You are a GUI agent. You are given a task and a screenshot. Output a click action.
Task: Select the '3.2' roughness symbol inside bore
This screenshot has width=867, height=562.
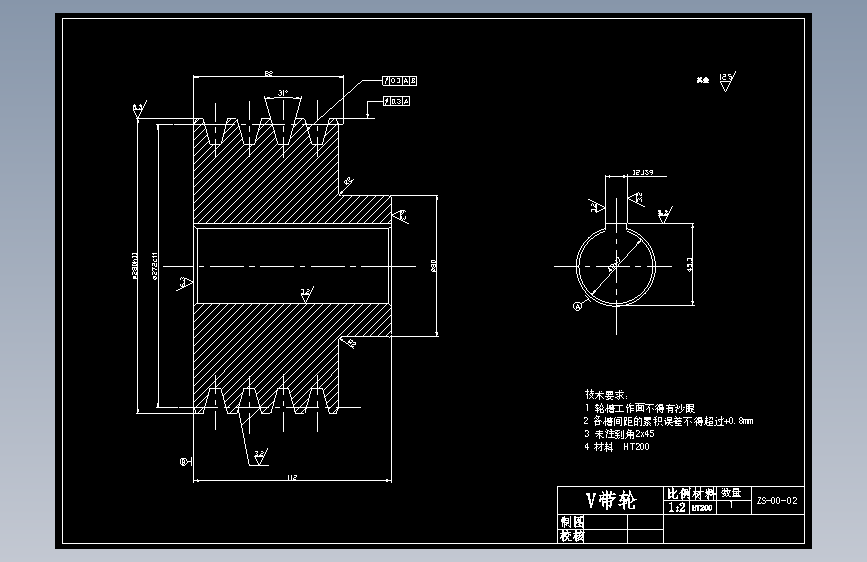coord(306,294)
